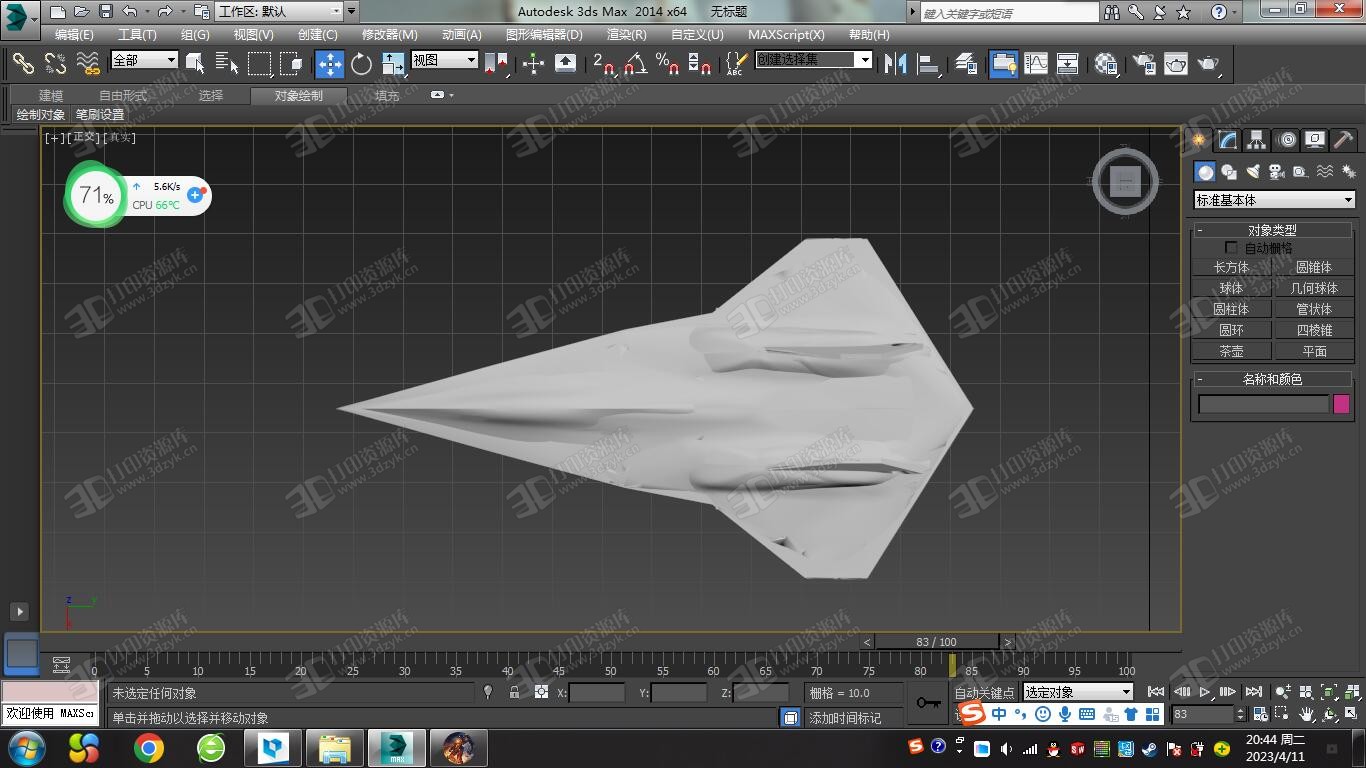
Task: Create a 球体 sphere primitive
Action: [1231, 288]
